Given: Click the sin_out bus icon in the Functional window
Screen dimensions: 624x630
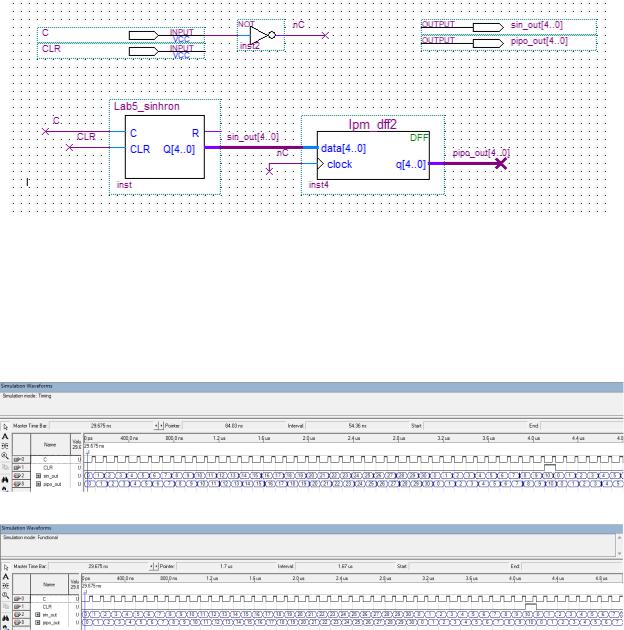Looking at the screenshot, I should click(19, 615).
